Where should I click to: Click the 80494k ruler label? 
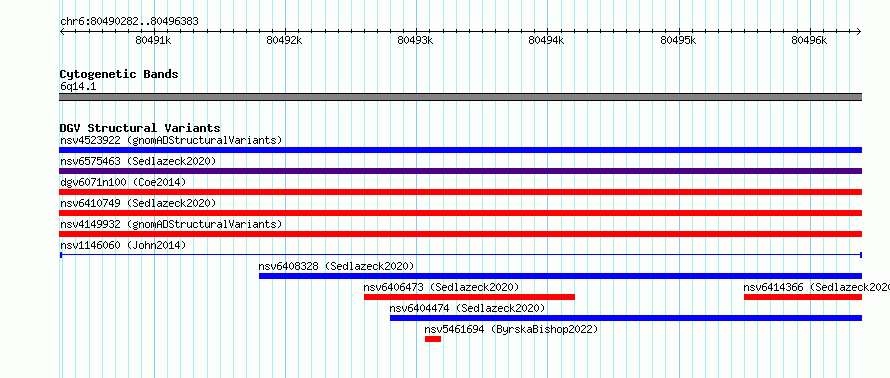tap(547, 40)
